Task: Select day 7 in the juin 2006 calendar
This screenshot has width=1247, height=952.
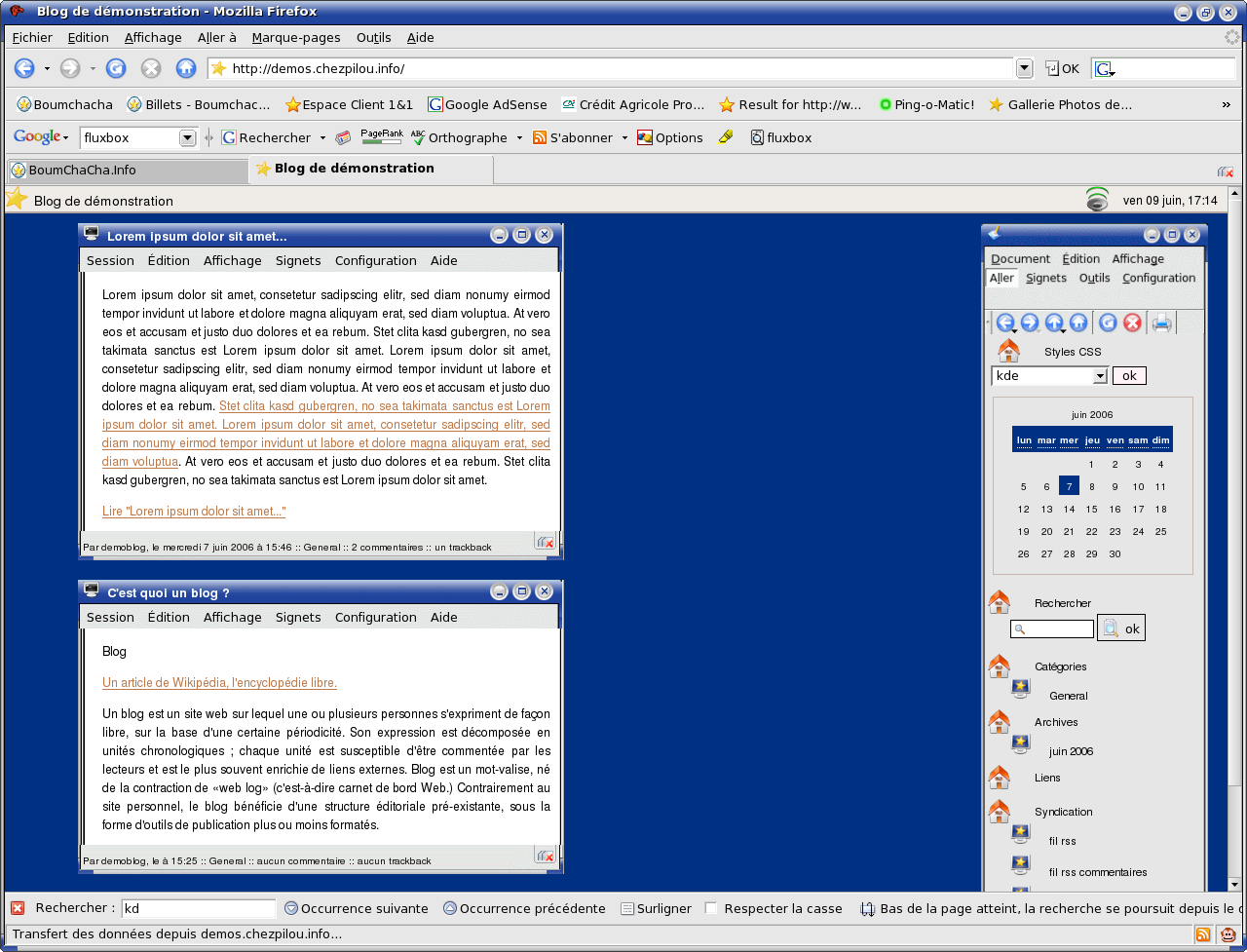Action: point(1069,486)
